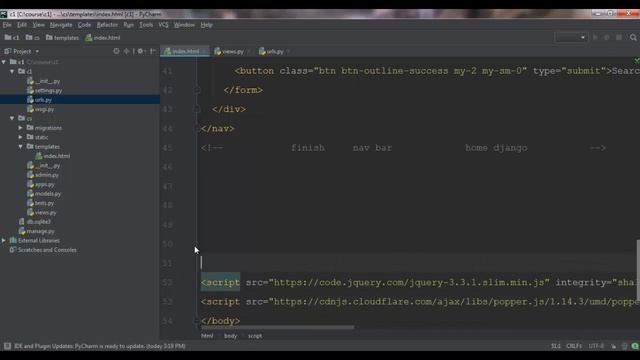Open the Refactor menu
The width and height of the screenshot is (640, 360).
(x=107, y=25)
